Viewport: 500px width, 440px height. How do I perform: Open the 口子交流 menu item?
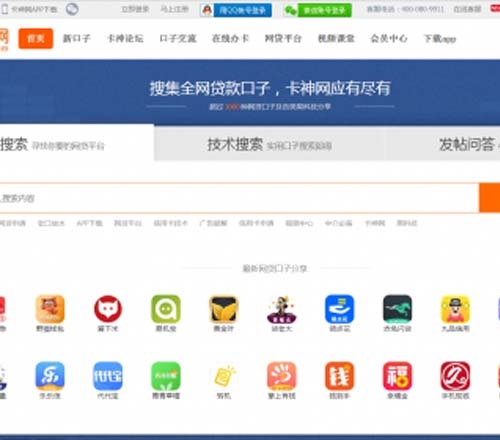pyautogui.click(x=178, y=38)
